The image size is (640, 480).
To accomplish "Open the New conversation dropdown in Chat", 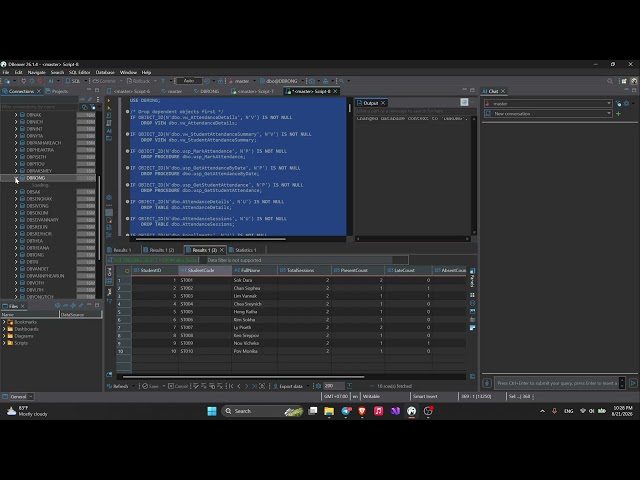I will point(548,114).
